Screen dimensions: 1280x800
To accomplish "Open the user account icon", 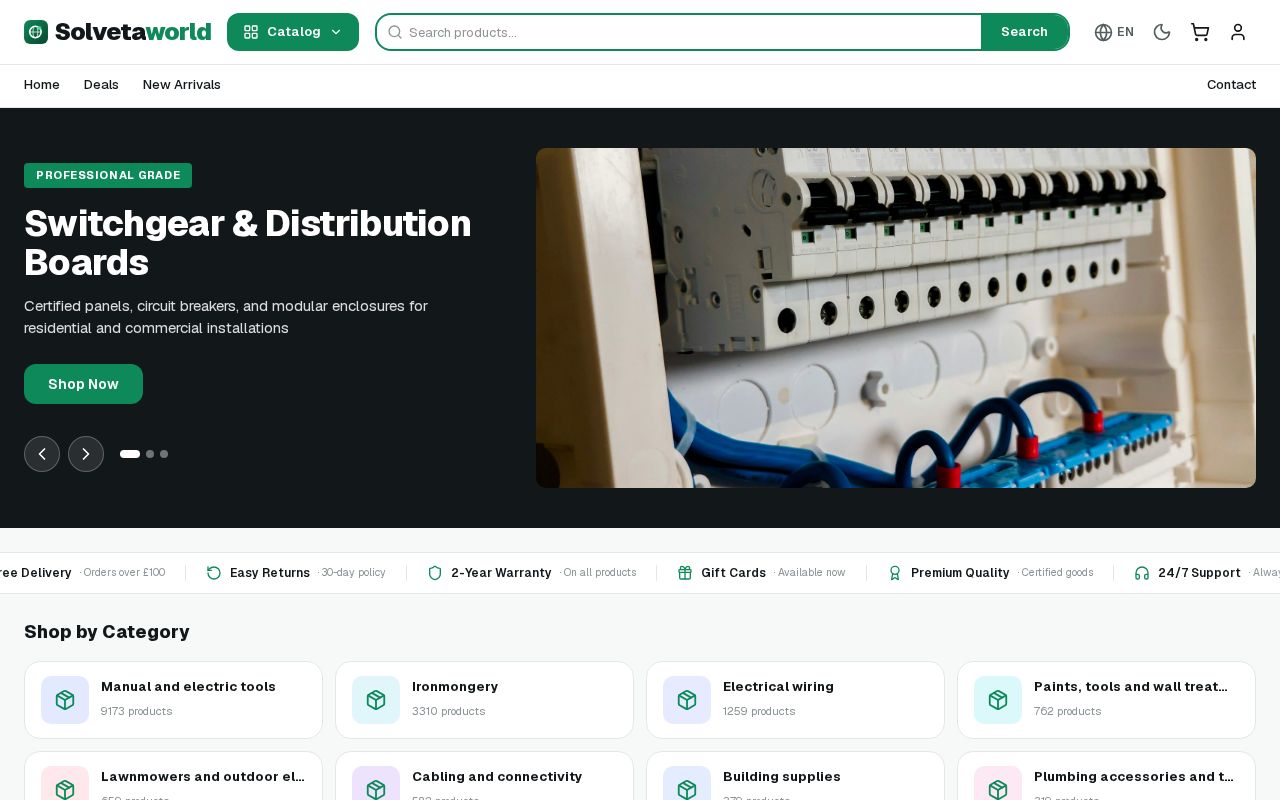I will point(1238,32).
